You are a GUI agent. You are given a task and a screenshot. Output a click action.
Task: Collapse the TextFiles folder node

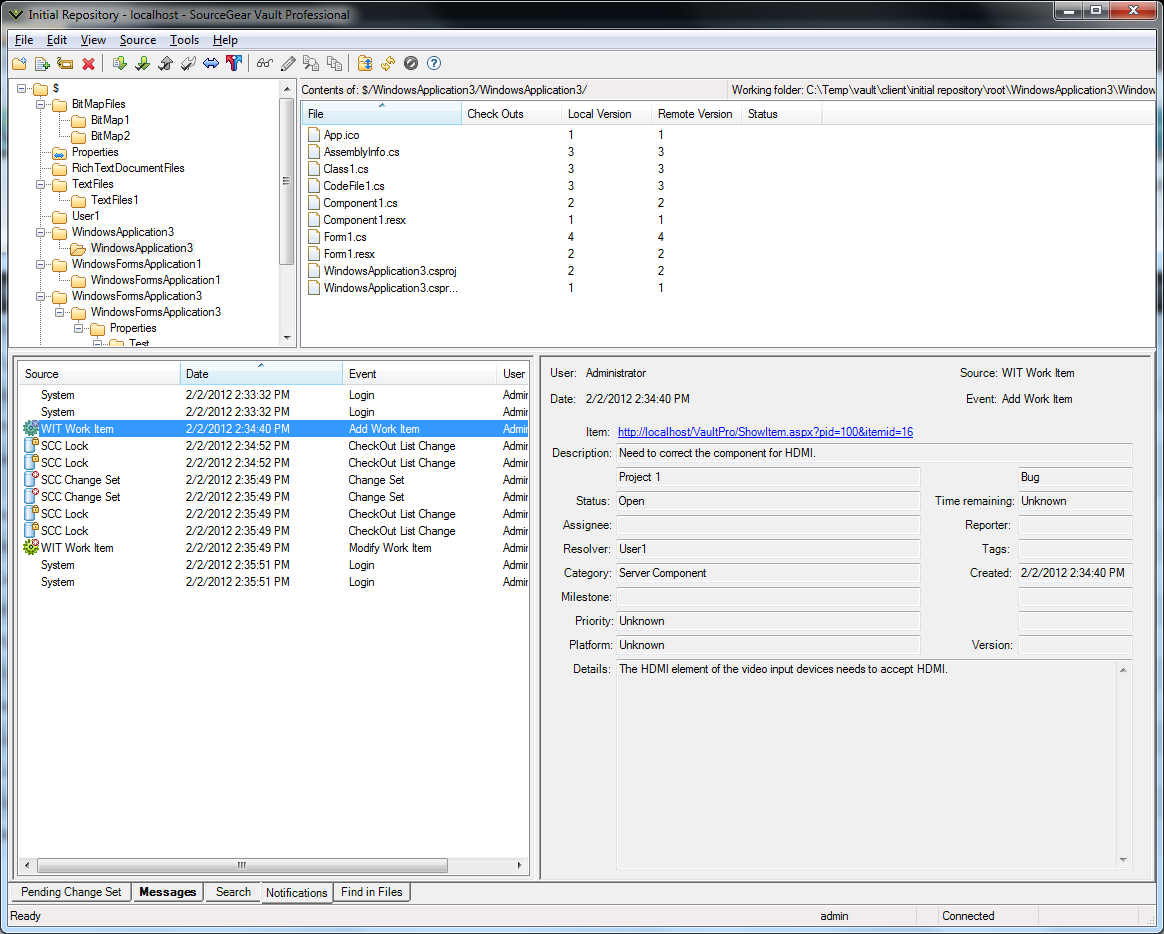click(41, 184)
